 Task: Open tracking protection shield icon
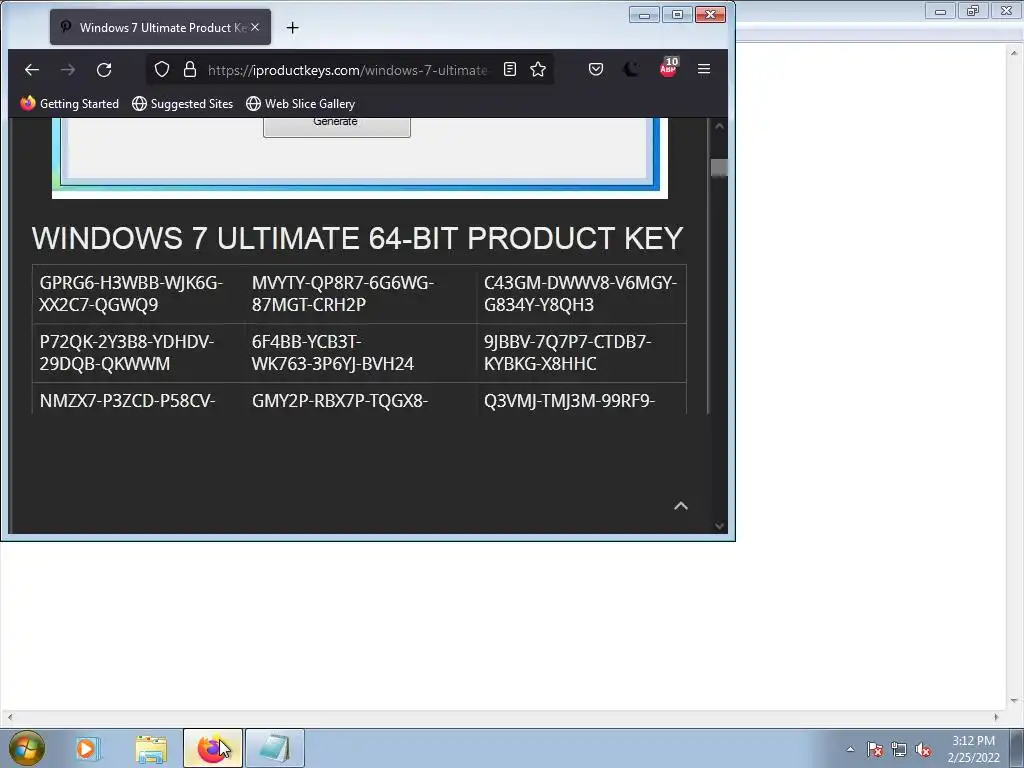(x=162, y=69)
